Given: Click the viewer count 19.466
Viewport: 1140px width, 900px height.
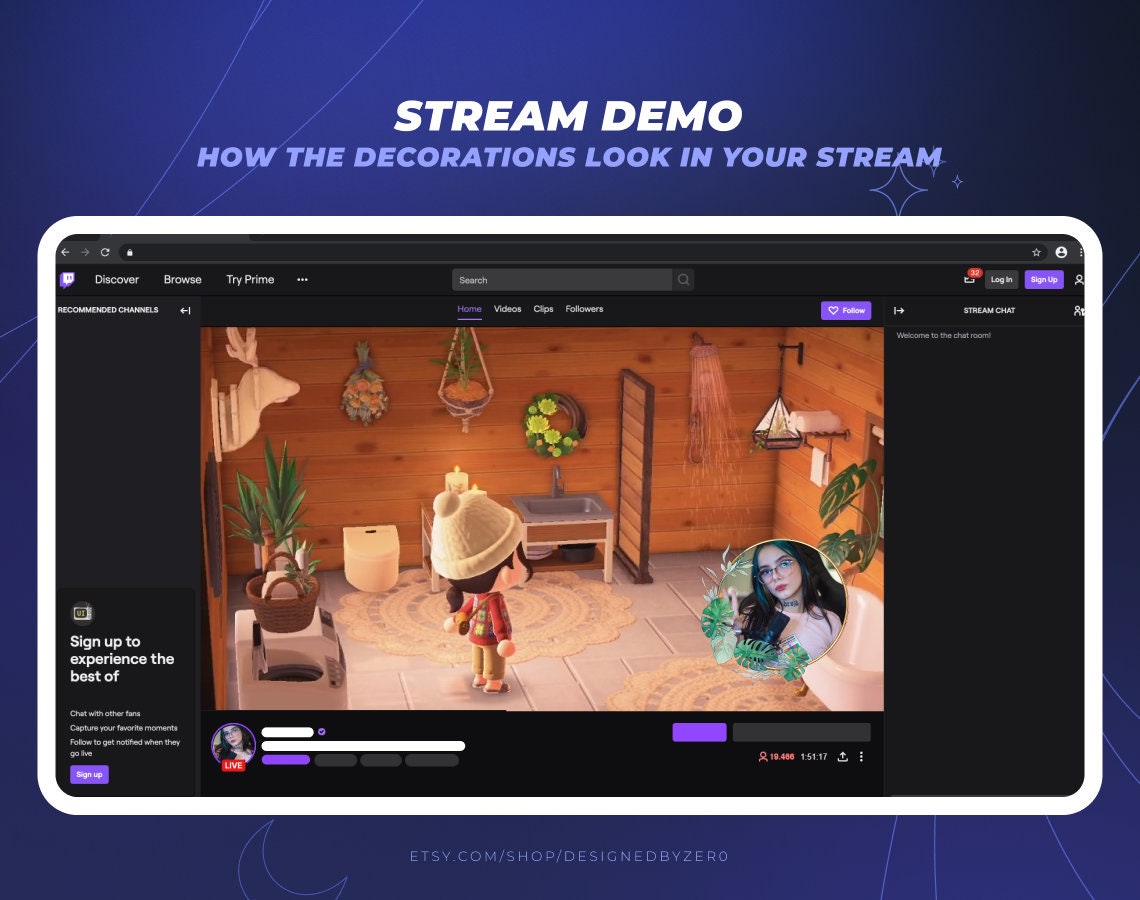Looking at the screenshot, I should point(776,757).
